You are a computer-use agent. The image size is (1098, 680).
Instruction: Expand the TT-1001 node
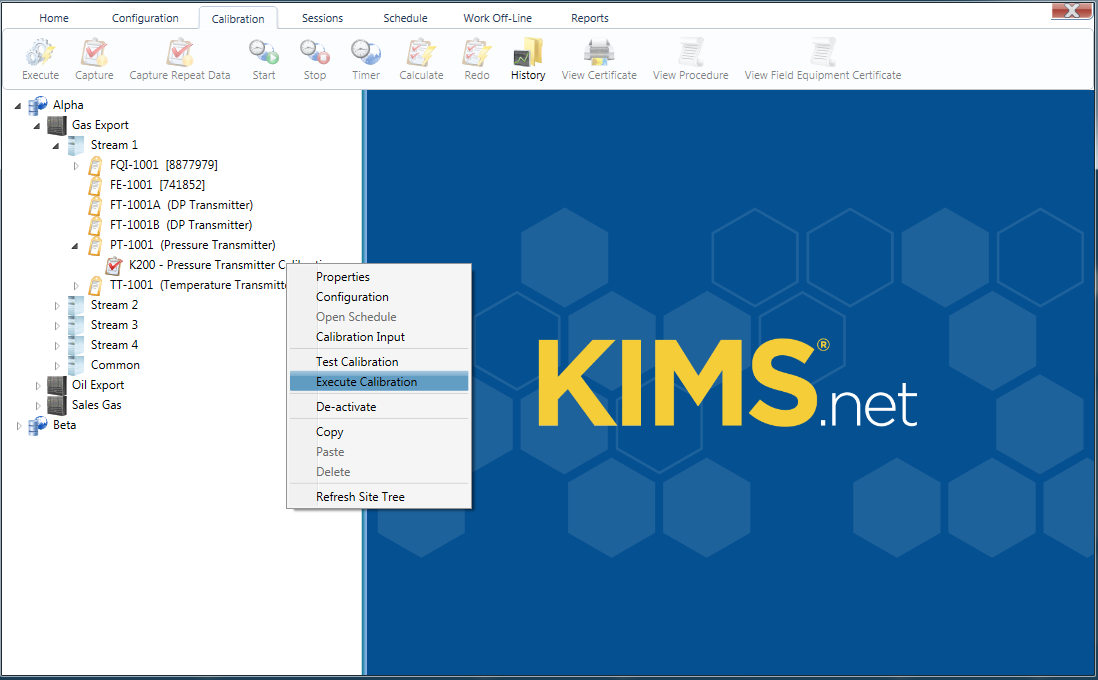click(76, 286)
